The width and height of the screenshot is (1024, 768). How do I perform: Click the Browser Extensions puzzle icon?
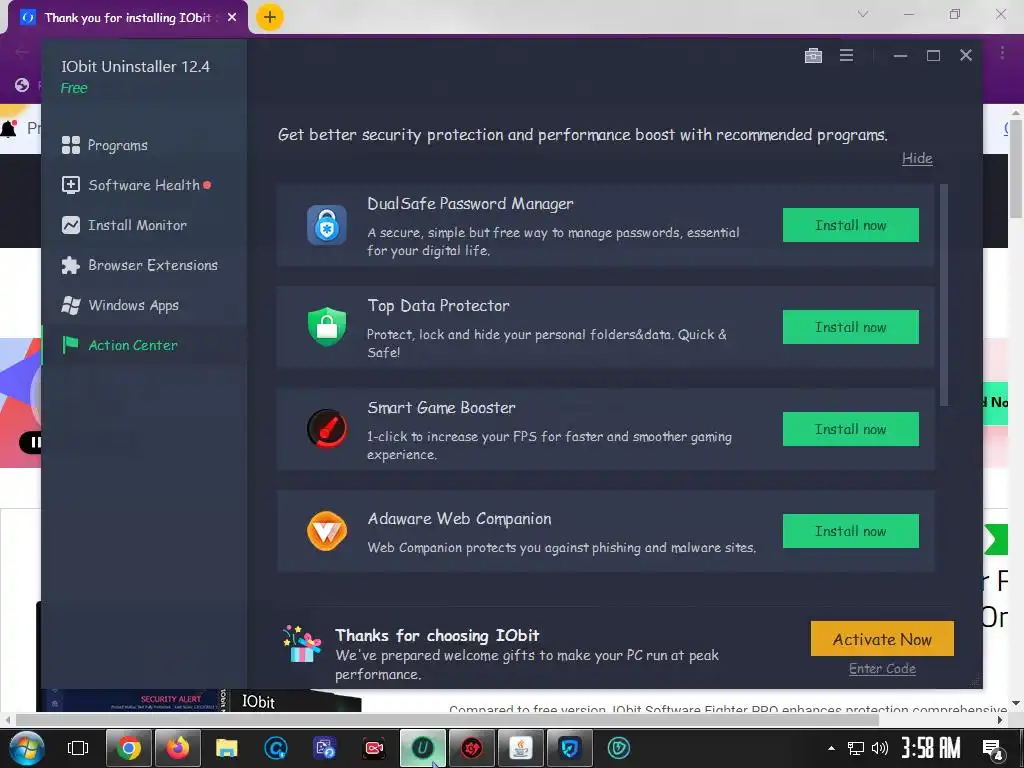pyautogui.click(x=71, y=265)
